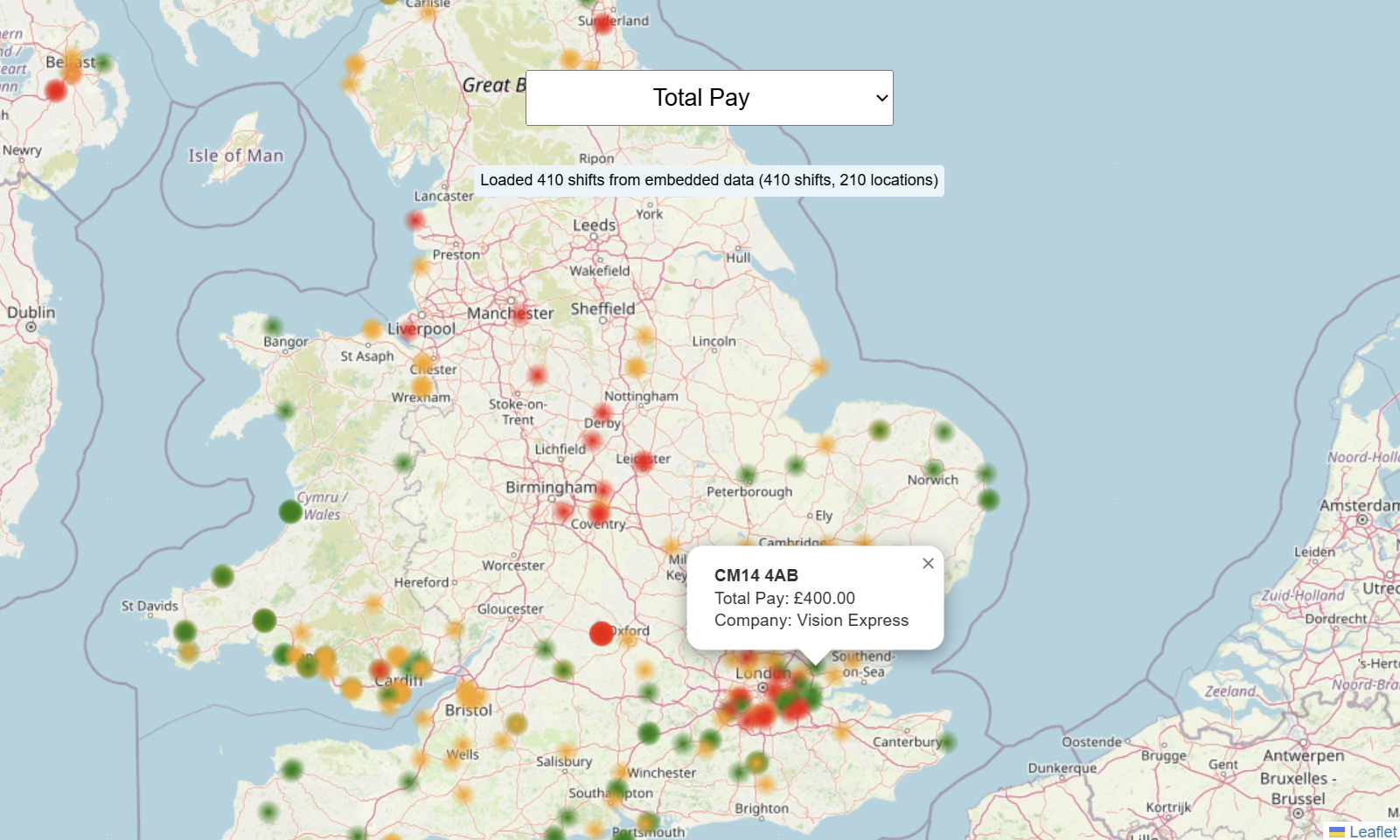Click the orange marker on the coast east of Lincoln
This screenshot has height=840, width=1400.
click(x=818, y=367)
